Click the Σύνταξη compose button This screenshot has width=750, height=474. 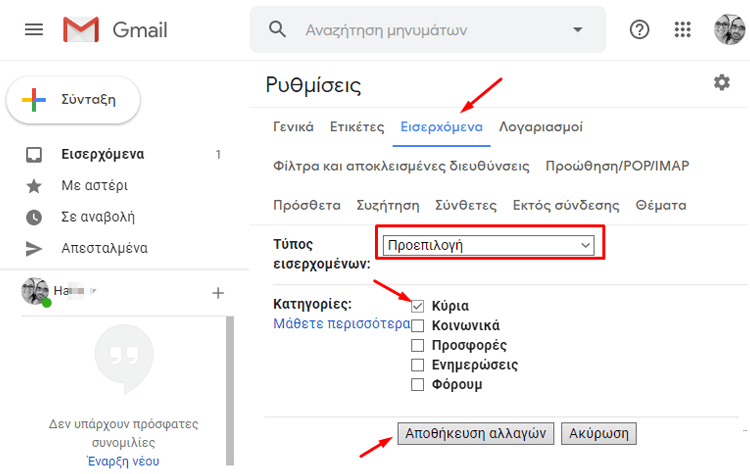[x=73, y=100]
